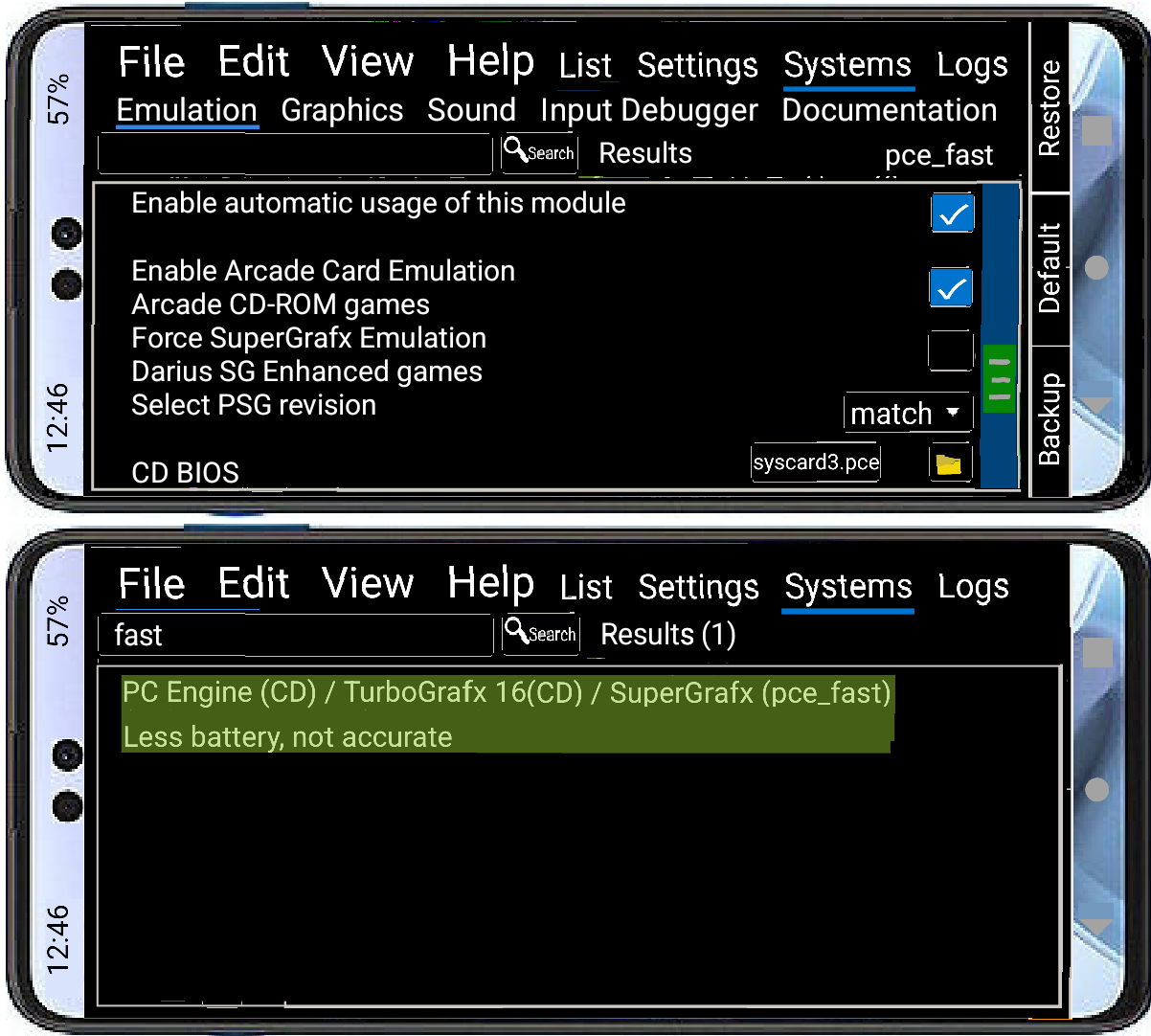1151x1036 pixels.
Task: Open Logs tab in top screen
Action: pos(972,66)
